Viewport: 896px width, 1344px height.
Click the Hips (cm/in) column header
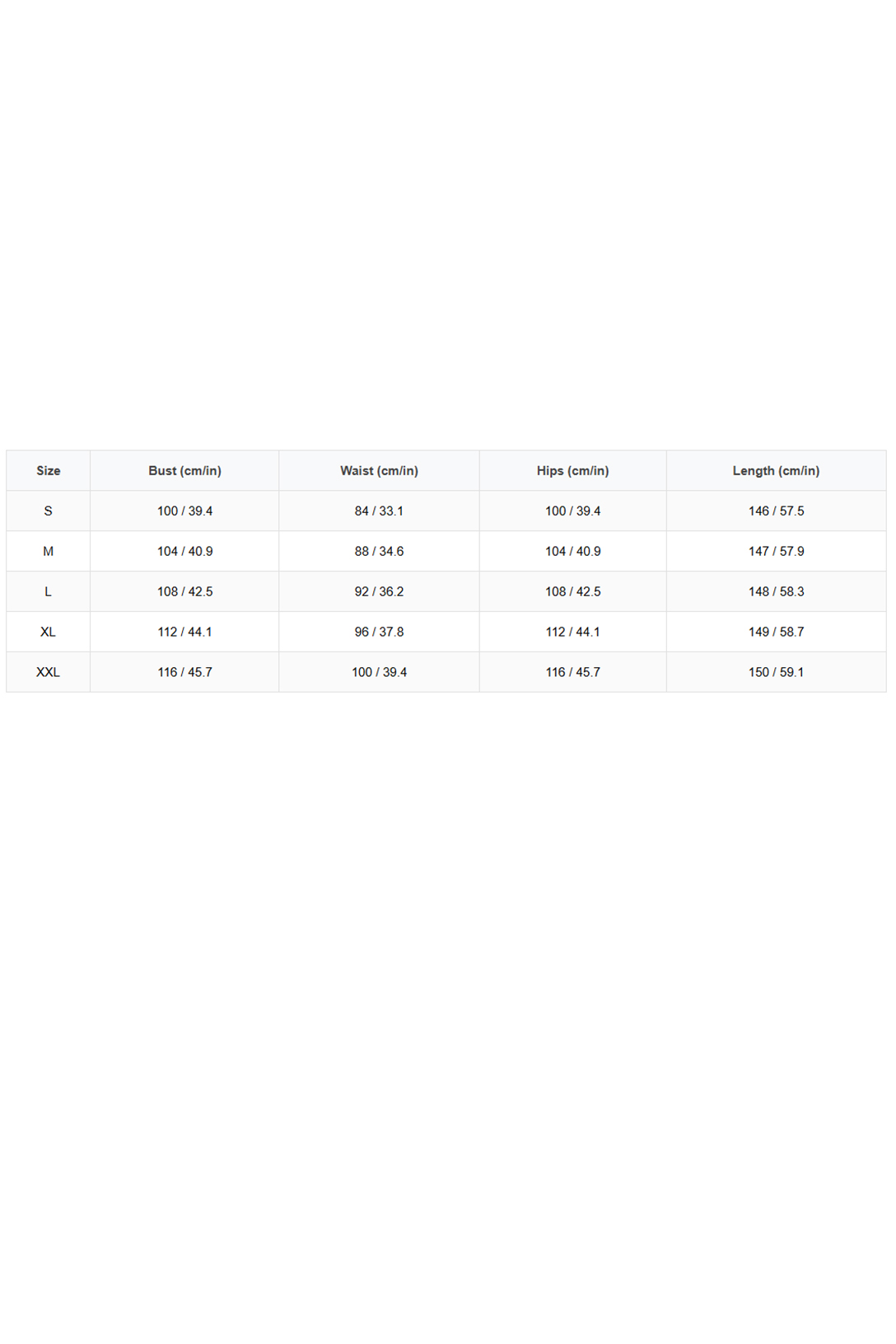[x=572, y=471]
